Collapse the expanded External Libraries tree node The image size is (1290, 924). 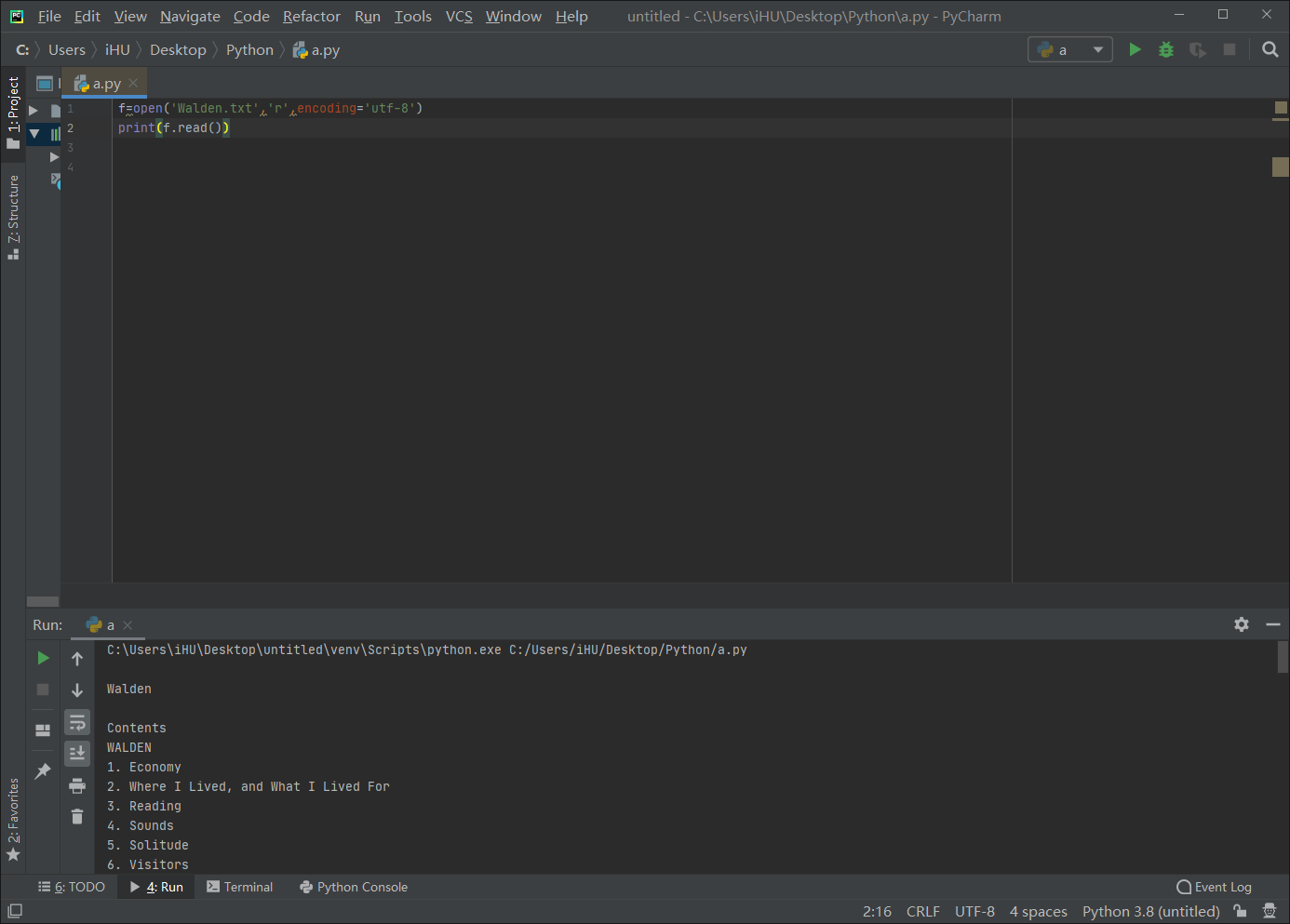[34, 134]
